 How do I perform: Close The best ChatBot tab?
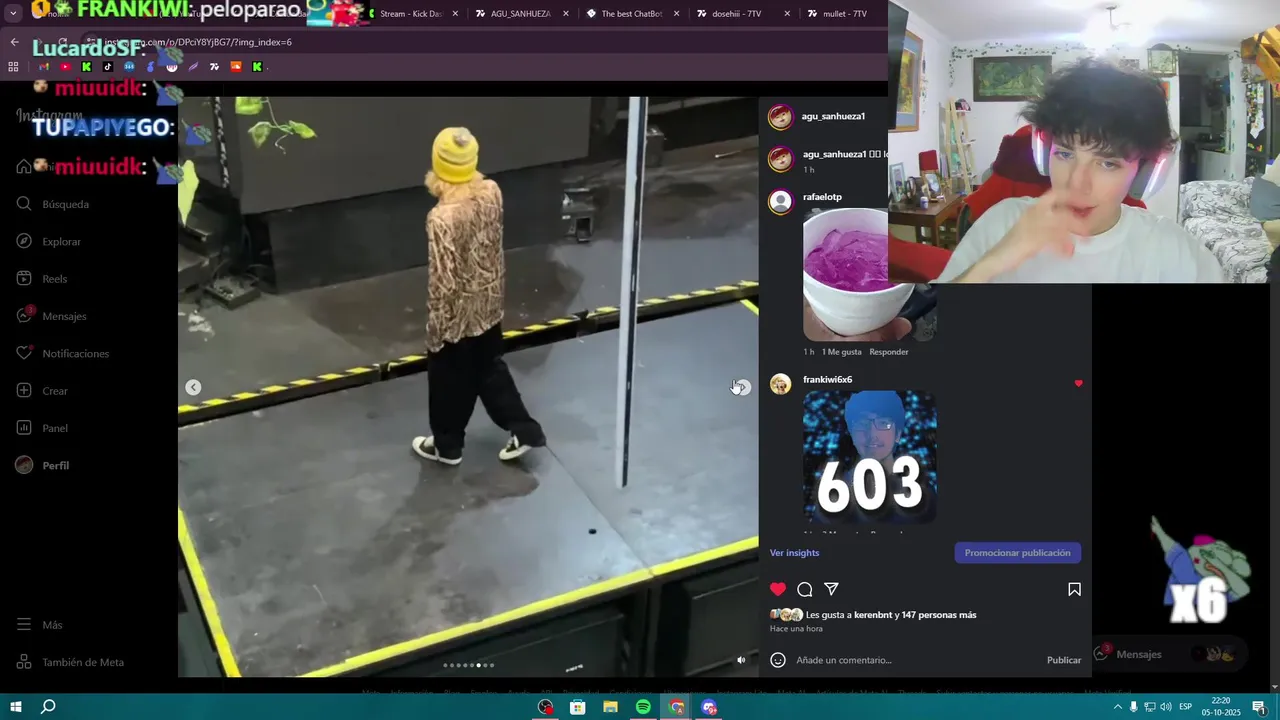676,14
